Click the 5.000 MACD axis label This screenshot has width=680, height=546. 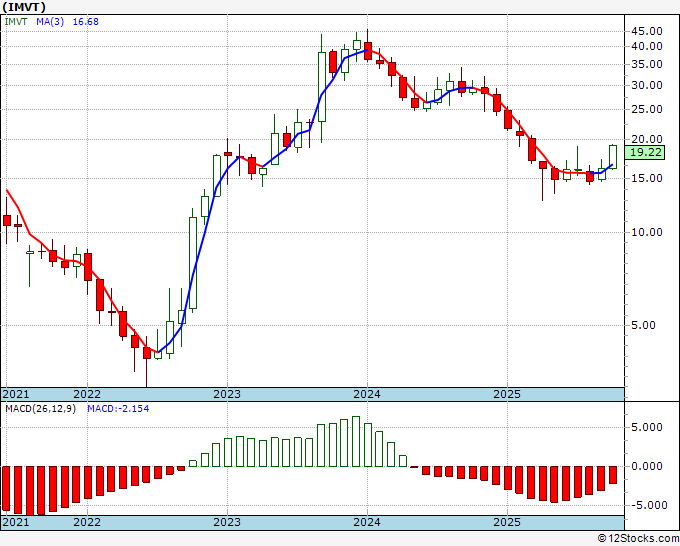click(648, 427)
